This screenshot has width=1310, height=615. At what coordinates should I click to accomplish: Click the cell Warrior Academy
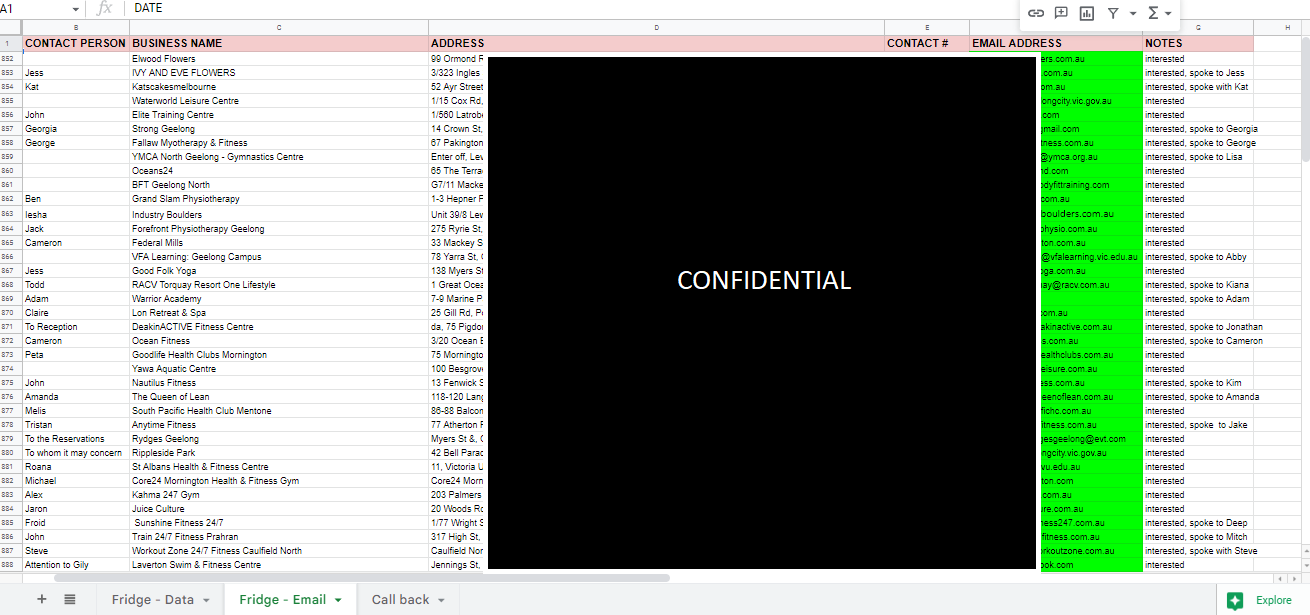tap(279, 299)
